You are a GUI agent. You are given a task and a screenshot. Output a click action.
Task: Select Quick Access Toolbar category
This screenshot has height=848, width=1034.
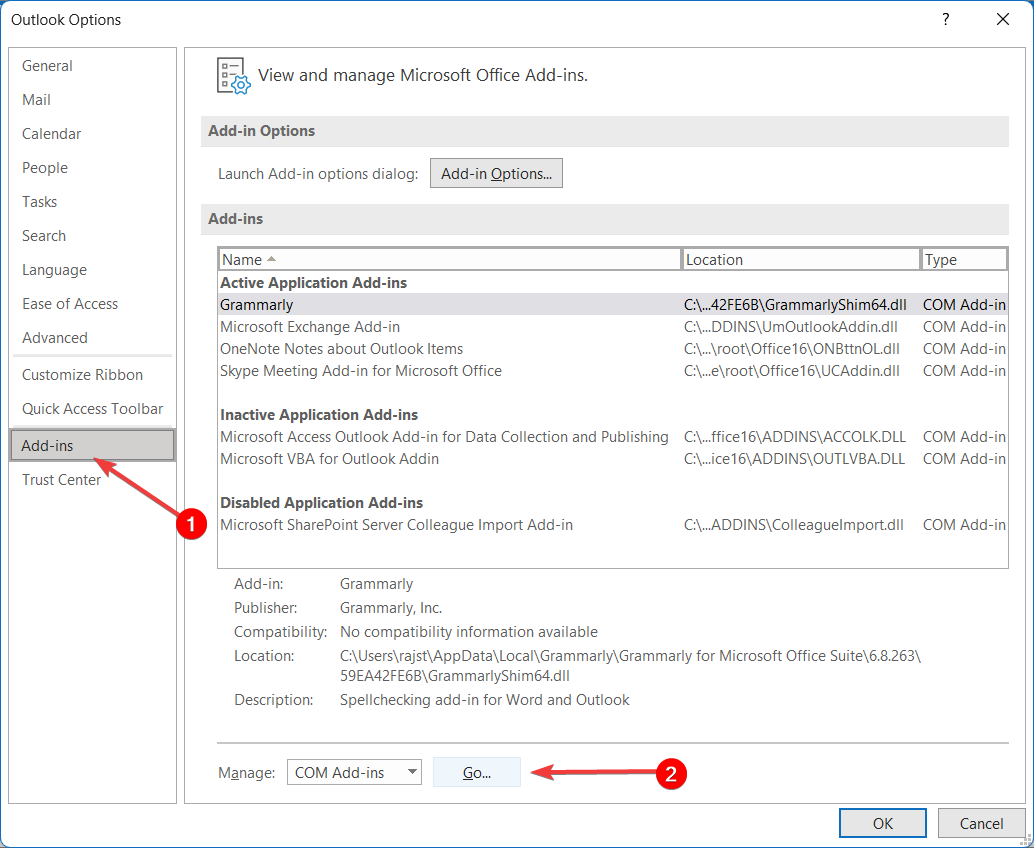pyautogui.click(x=92, y=409)
